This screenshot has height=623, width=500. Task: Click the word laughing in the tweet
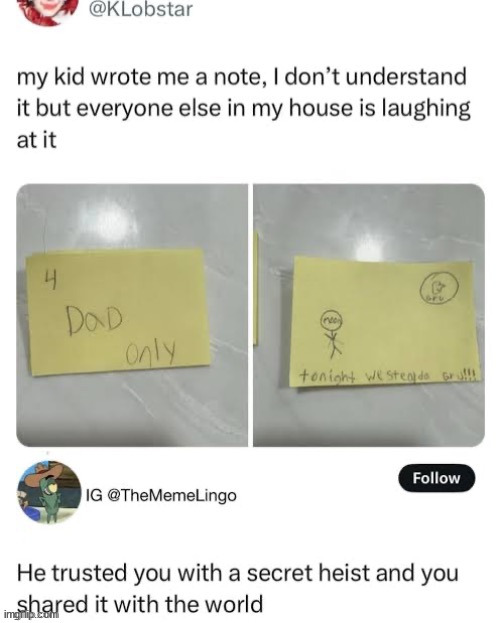pyautogui.click(x=426, y=109)
